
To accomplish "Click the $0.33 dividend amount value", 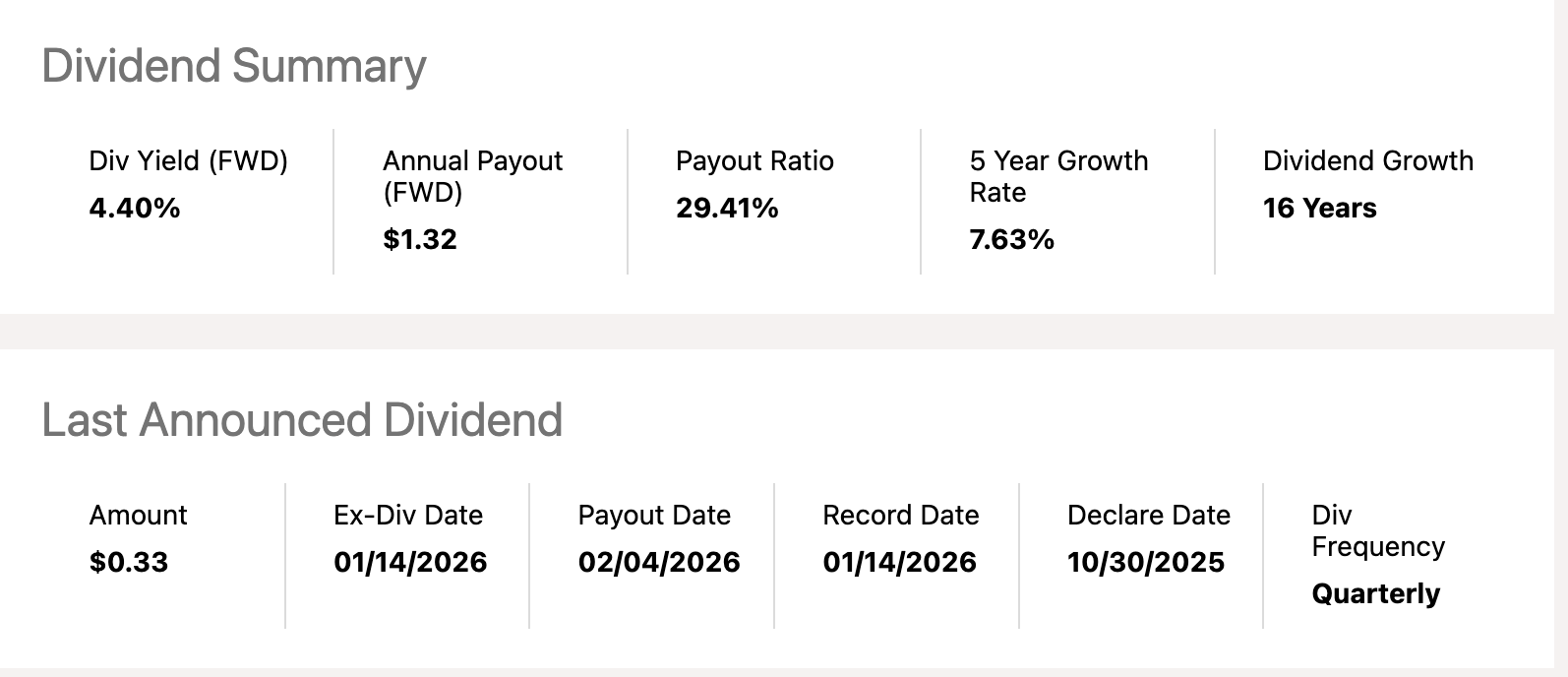I will (x=129, y=563).
